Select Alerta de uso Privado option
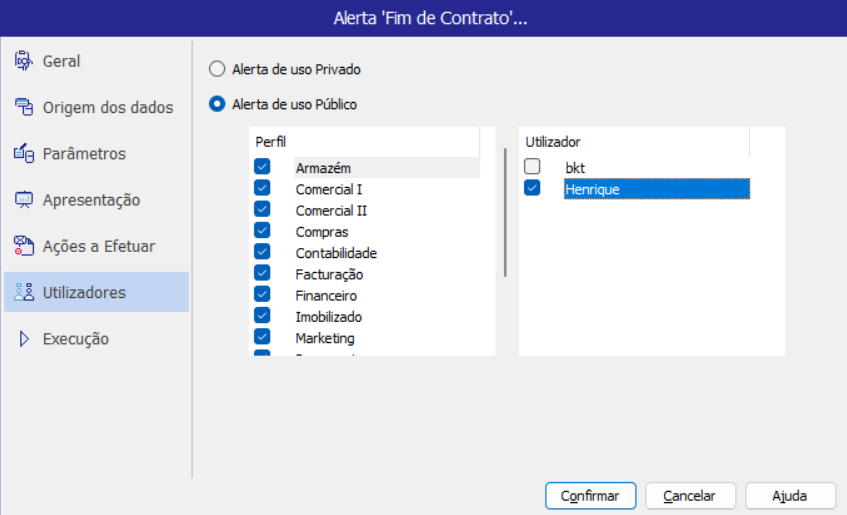The width and height of the screenshot is (847, 515). click(x=217, y=70)
